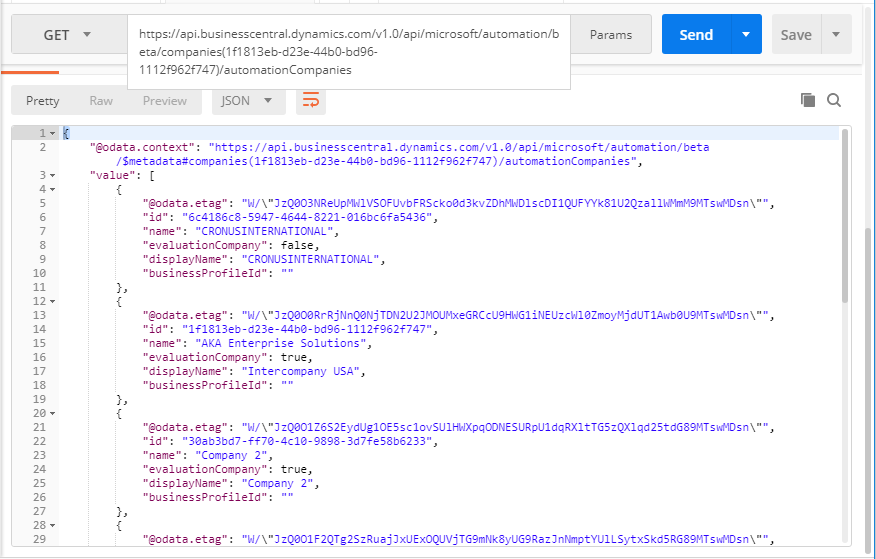
Task: Open the GET method dropdown
Action: [x=67, y=34]
